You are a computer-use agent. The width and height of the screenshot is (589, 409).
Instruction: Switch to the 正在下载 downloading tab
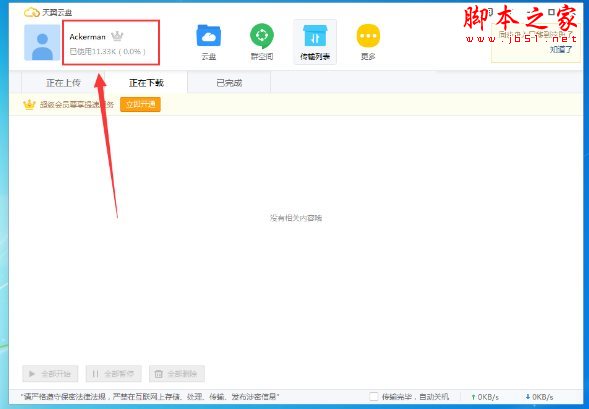146,83
